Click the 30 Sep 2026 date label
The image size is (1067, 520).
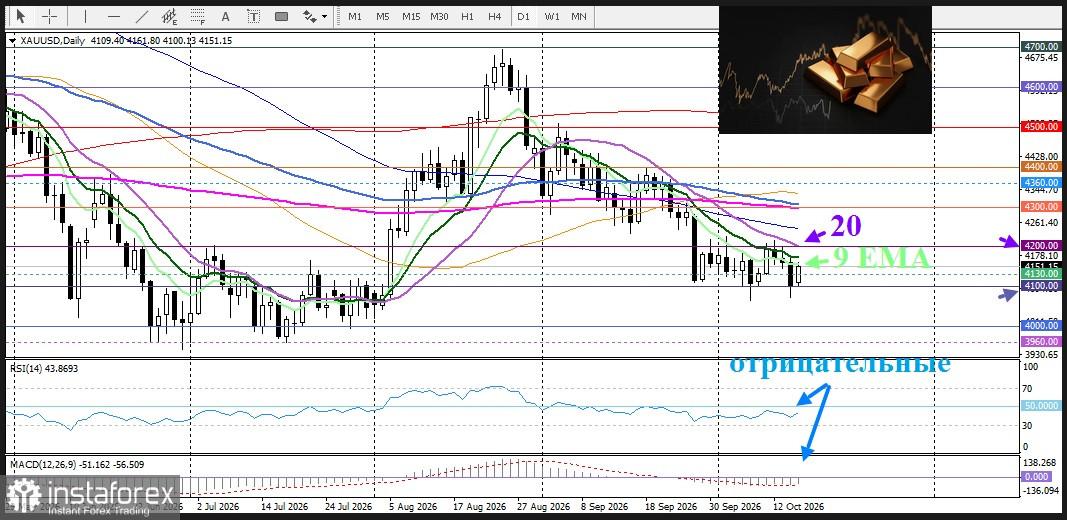click(x=736, y=507)
